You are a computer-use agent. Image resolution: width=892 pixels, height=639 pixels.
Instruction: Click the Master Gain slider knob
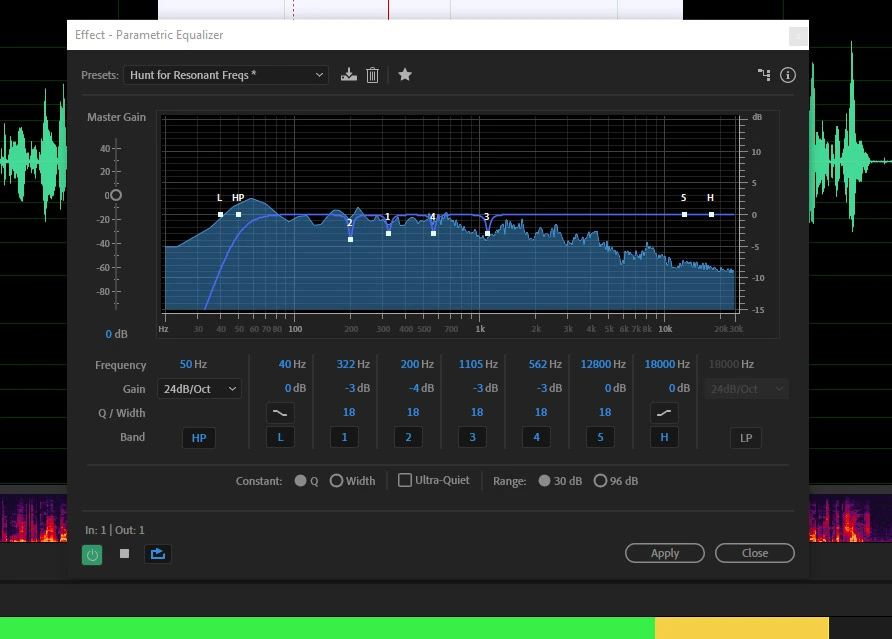116,195
